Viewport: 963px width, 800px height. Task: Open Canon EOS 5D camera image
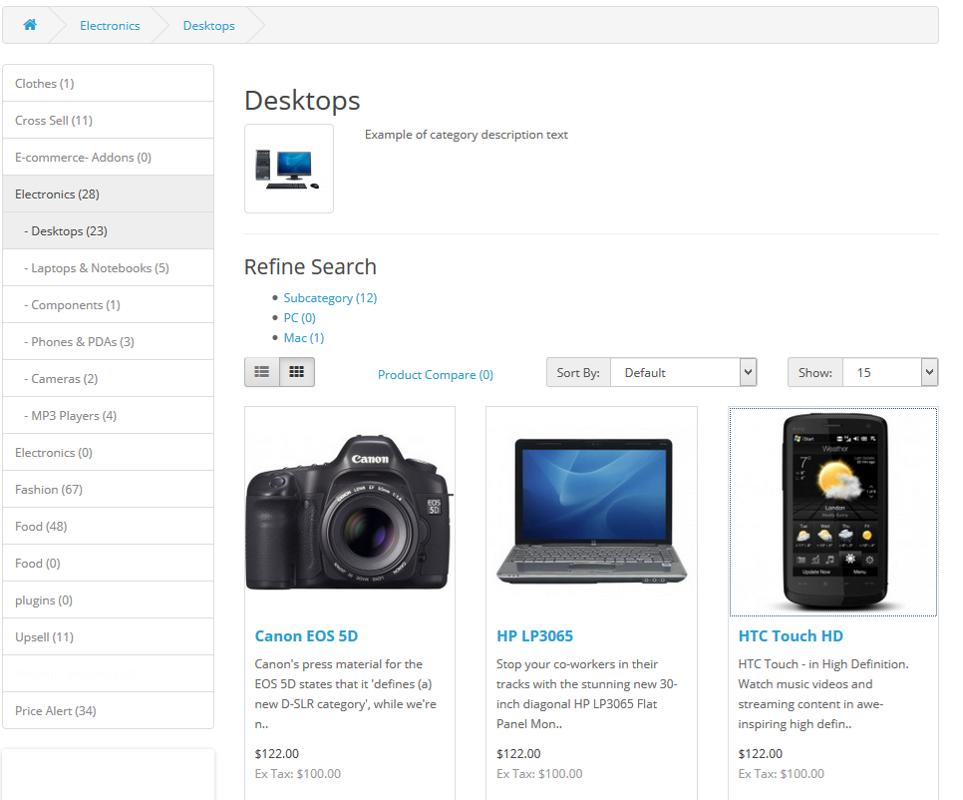pos(349,511)
